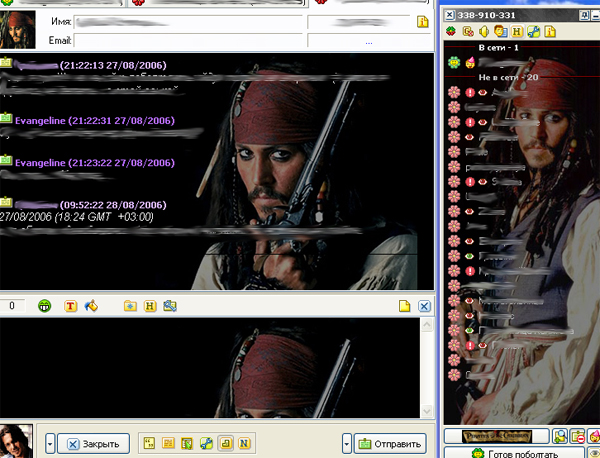Click find/add users magnifier icon

point(560,436)
